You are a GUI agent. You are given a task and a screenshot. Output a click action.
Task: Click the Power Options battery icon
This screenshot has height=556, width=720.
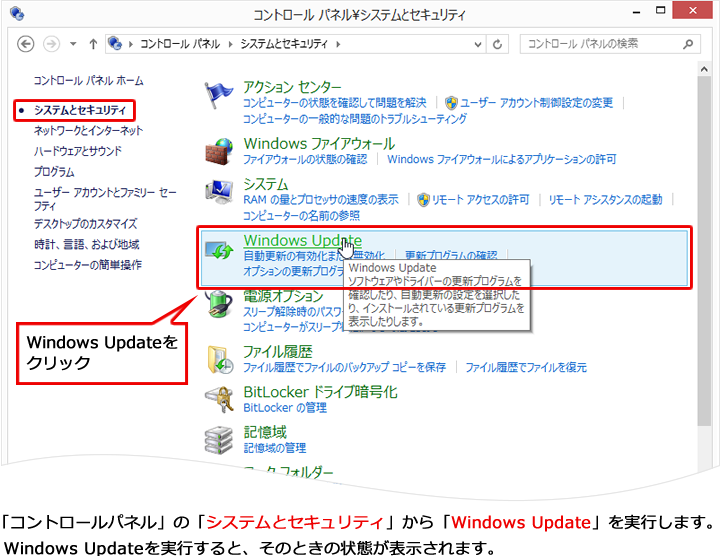point(218,304)
